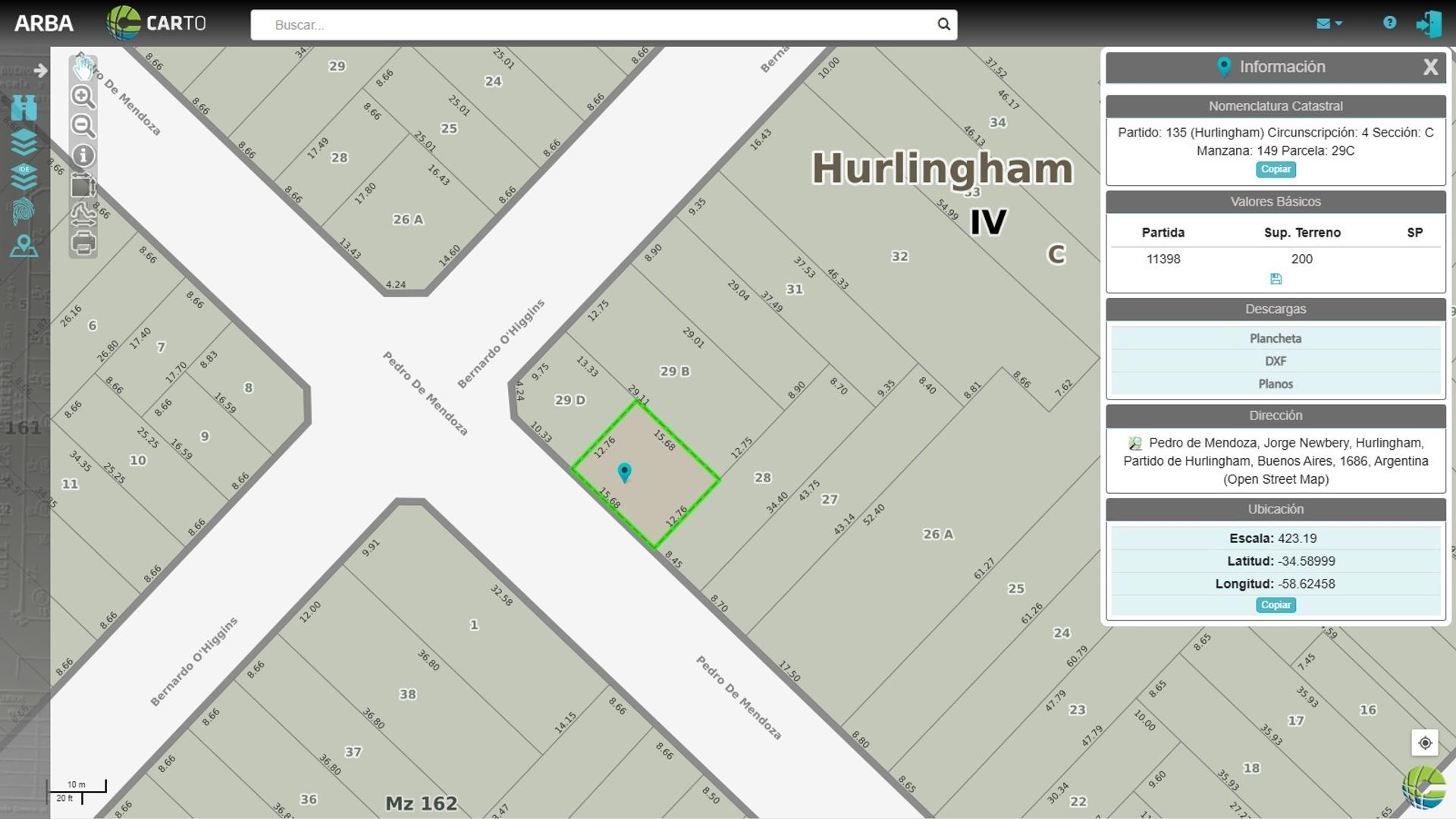Screen dimensions: 1456x819
Task: Expand the sidebar with the arrow icon
Action: tap(40, 71)
